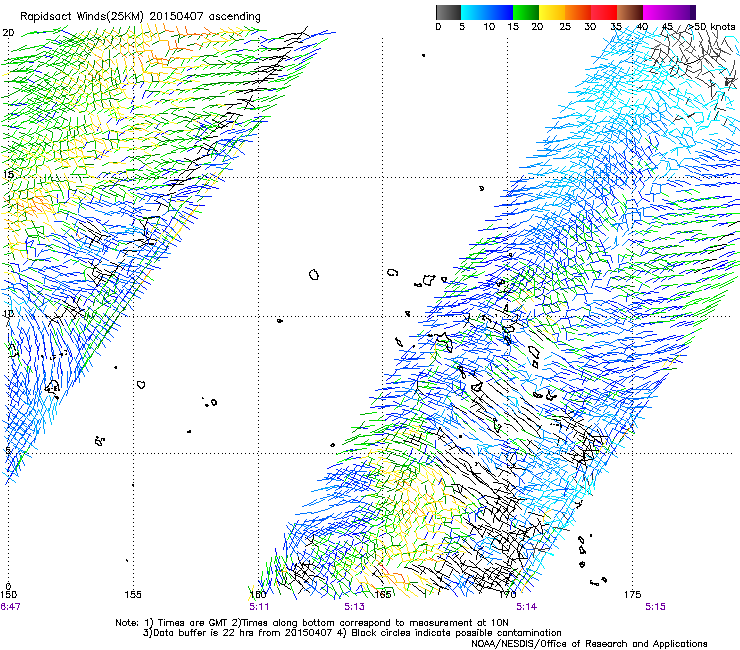The image size is (740, 650).
Task: Click the purple time stamp '6:47'
Action: [10, 607]
